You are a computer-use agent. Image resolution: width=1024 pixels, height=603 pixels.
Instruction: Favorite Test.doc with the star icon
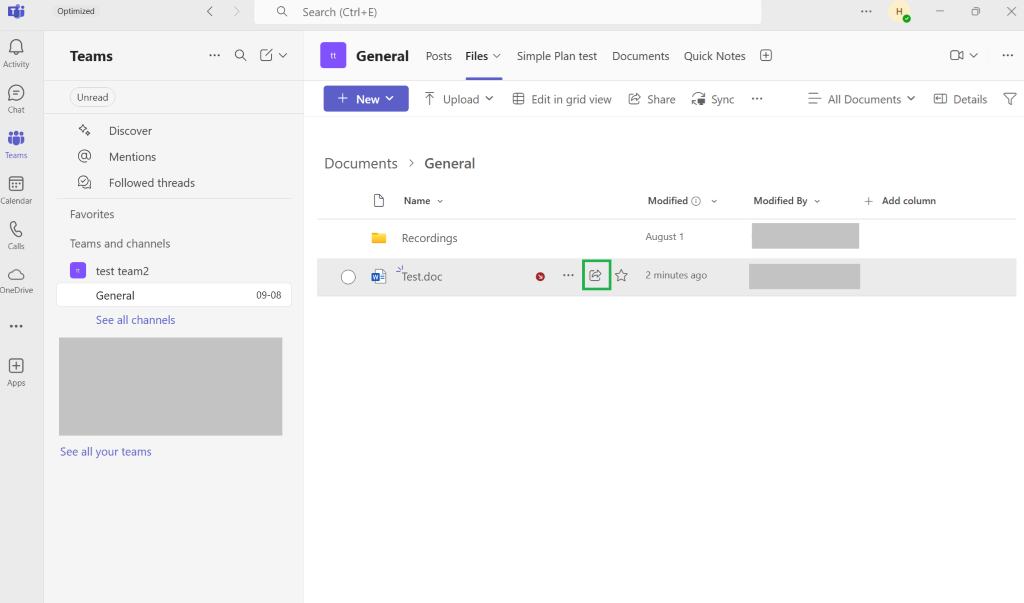click(x=621, y=276)
